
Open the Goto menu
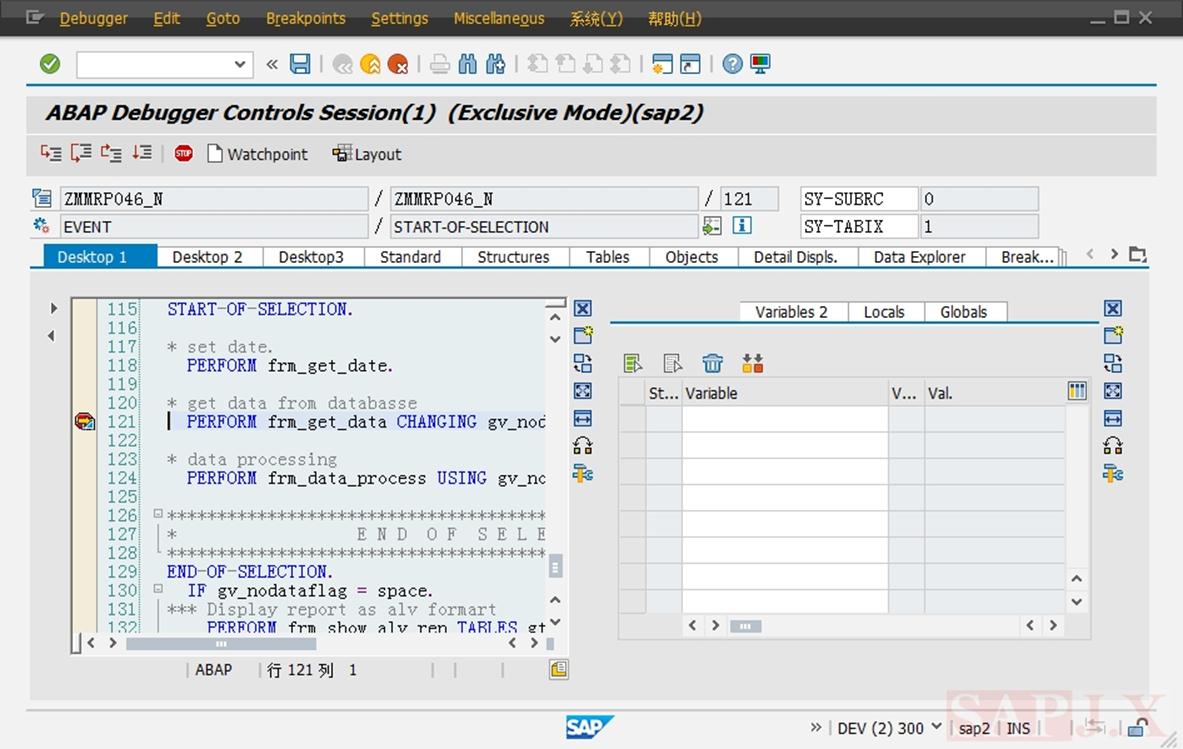[223, 18]
